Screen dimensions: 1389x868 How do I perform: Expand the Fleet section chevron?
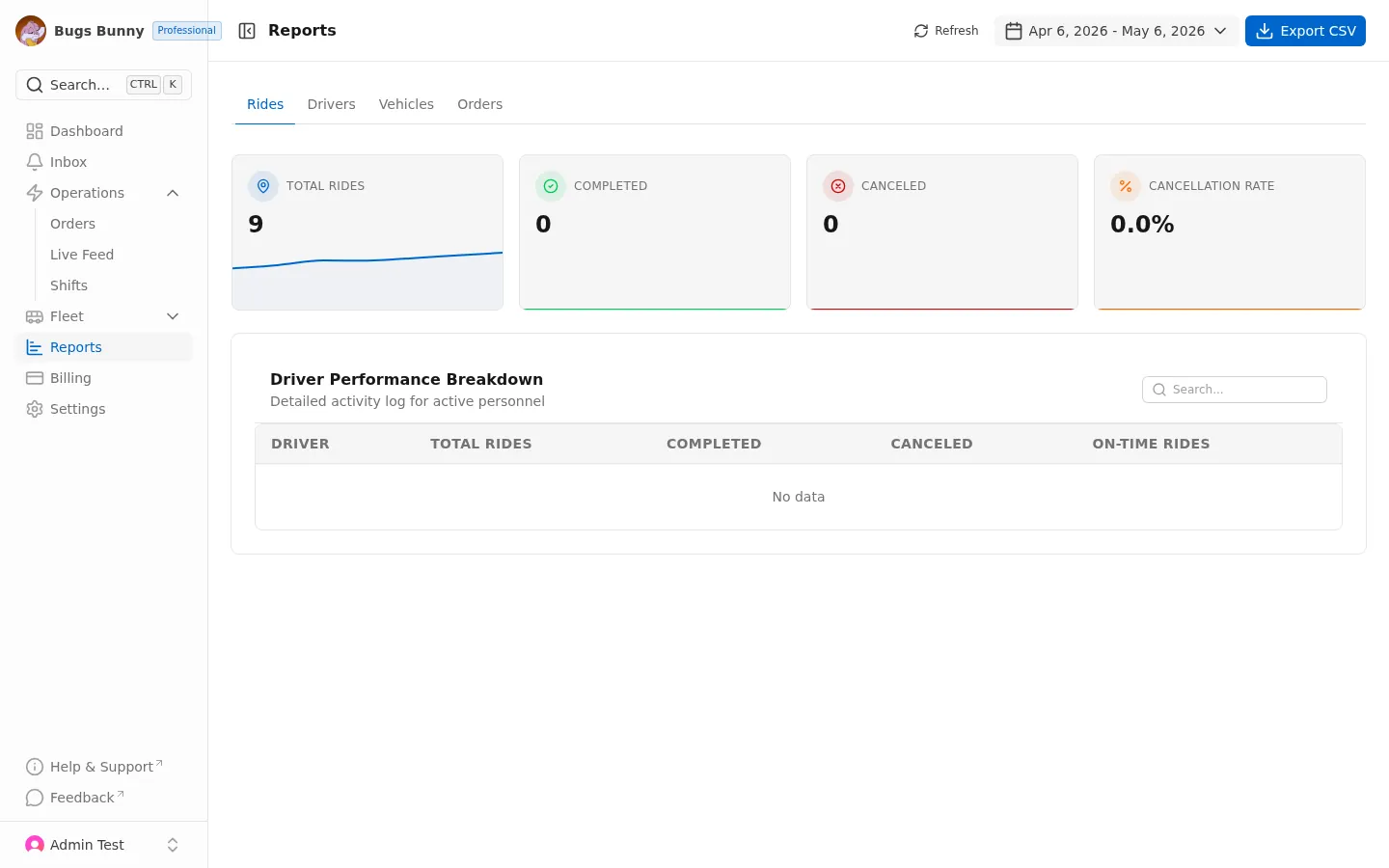point(173,316)
